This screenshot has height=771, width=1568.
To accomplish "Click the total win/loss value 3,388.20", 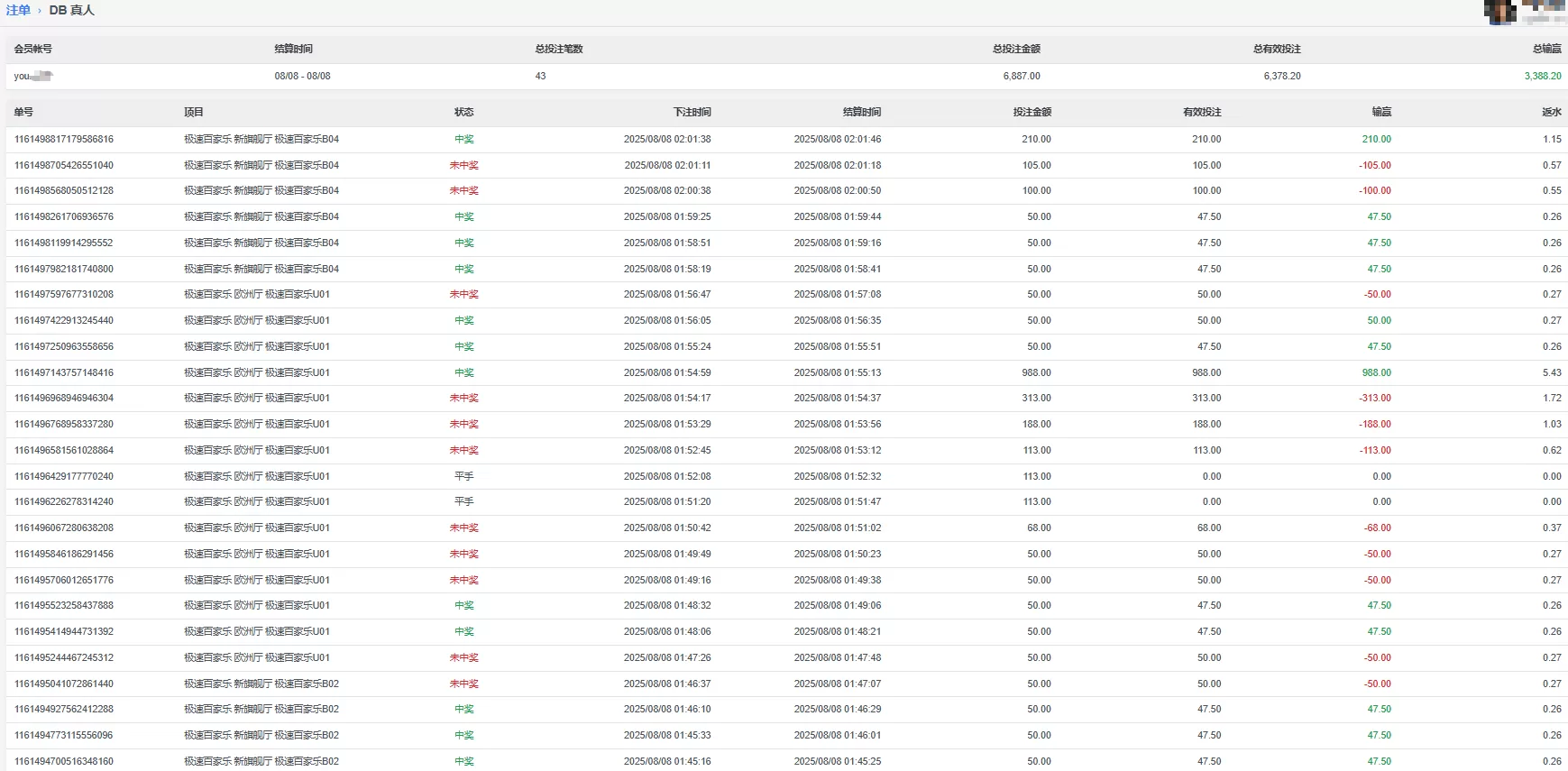I will [1543, 76].
